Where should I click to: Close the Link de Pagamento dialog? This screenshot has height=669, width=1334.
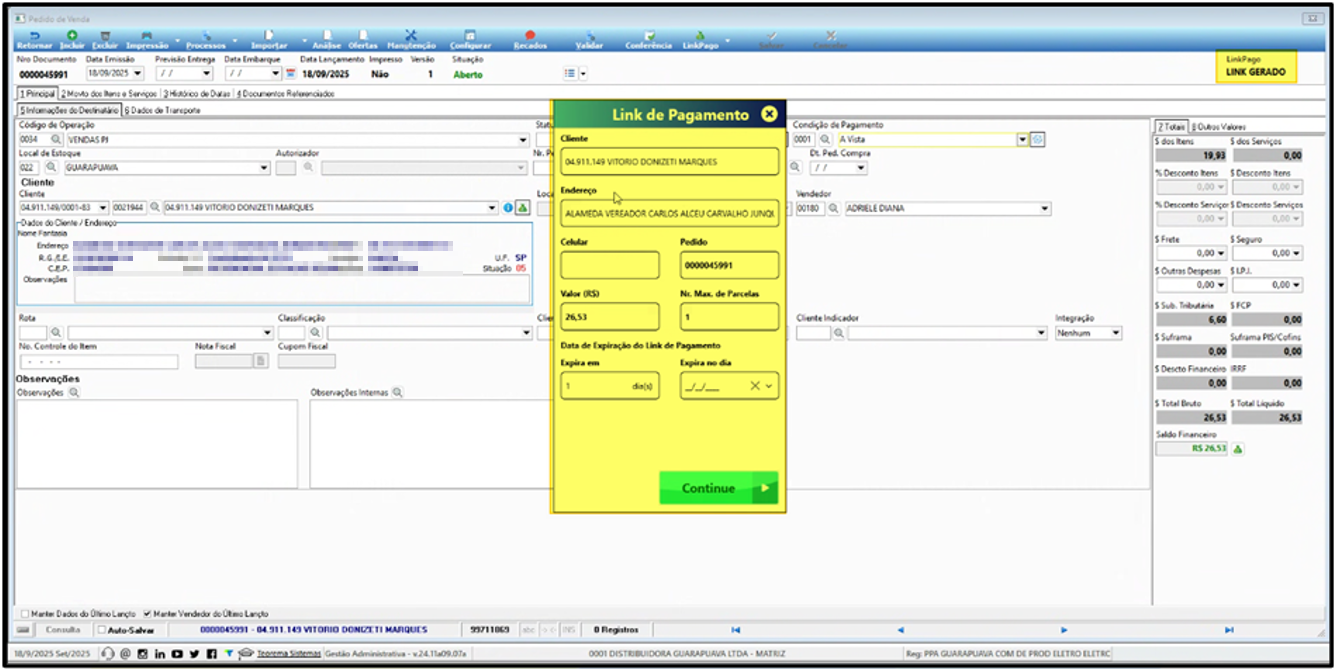tap(769, 114)
